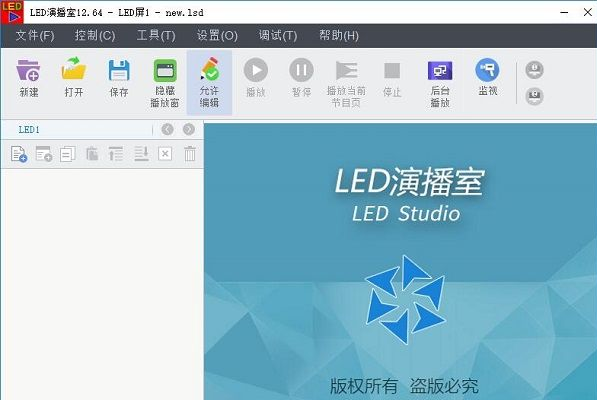Start playback with the 播放 button
The image size is (597, 400).
[x=255, y=78]
